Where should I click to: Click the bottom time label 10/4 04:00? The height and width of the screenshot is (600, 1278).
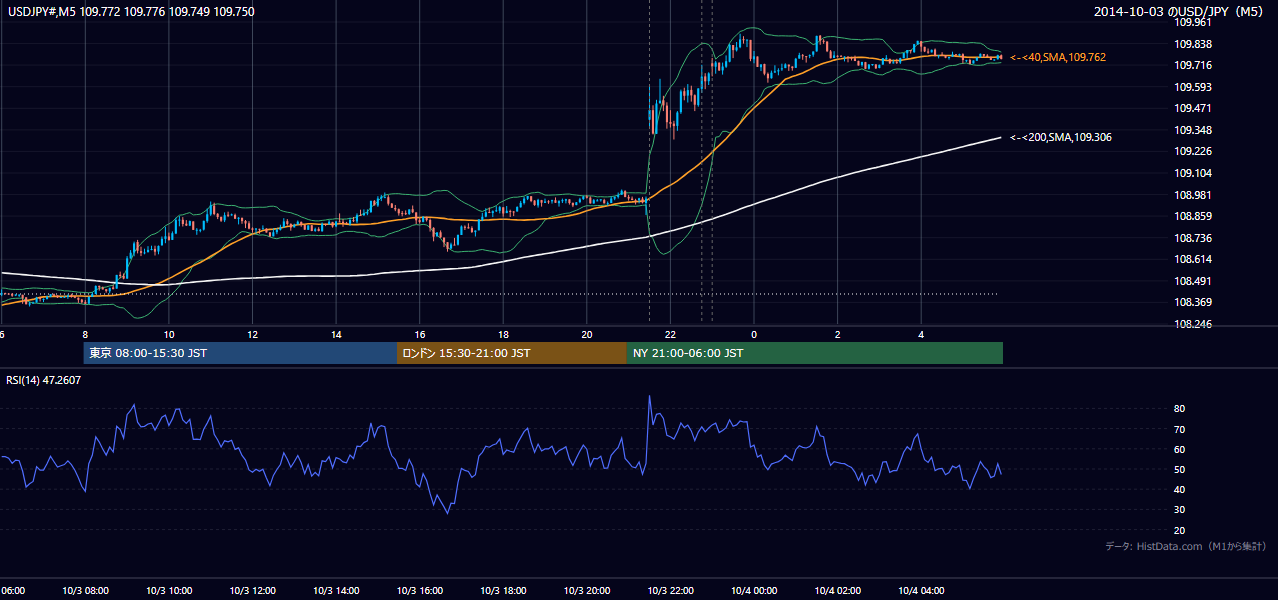click(x=921, y=591)
